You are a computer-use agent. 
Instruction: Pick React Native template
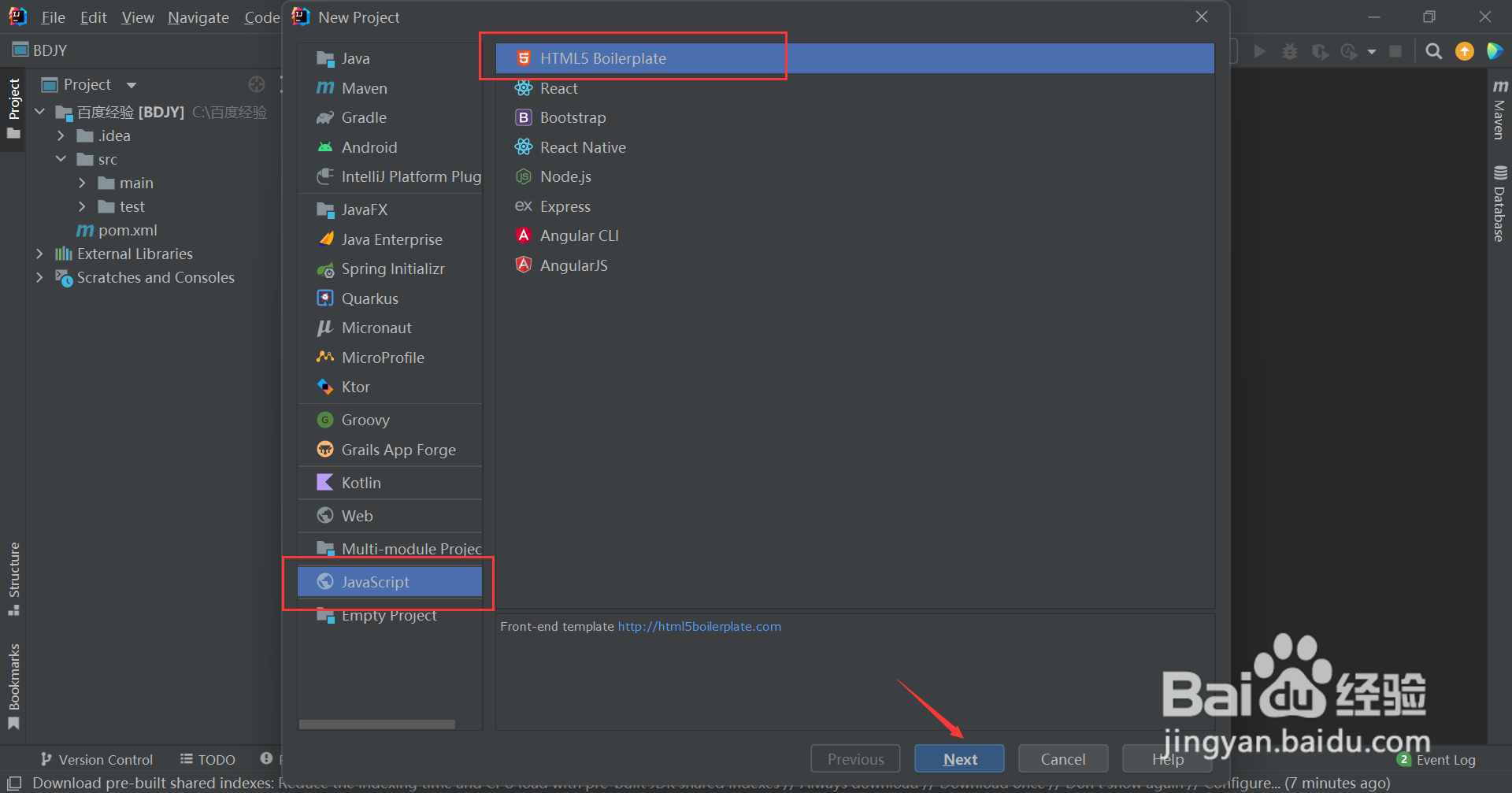tap(854, 147)
